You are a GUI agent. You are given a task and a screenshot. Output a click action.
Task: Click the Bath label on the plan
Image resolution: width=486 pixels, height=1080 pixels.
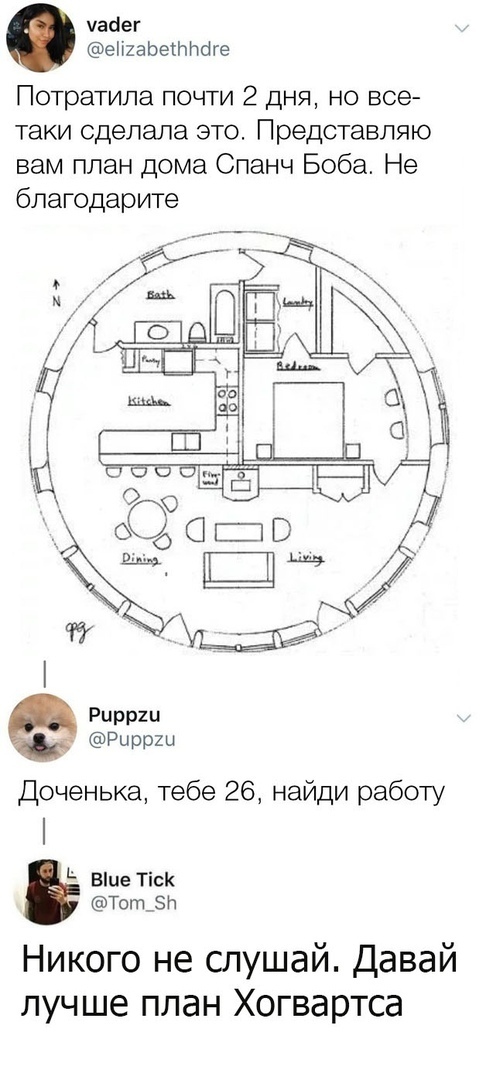[163, 295]
